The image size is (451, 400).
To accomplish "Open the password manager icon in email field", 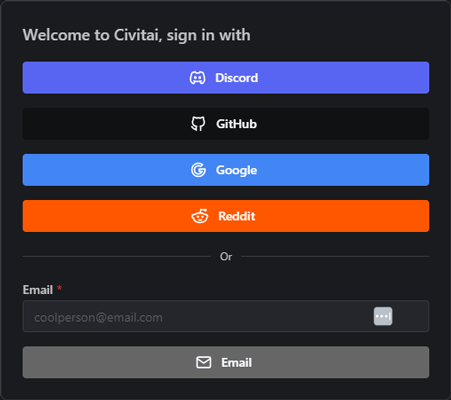I will (x=383, y=316).
